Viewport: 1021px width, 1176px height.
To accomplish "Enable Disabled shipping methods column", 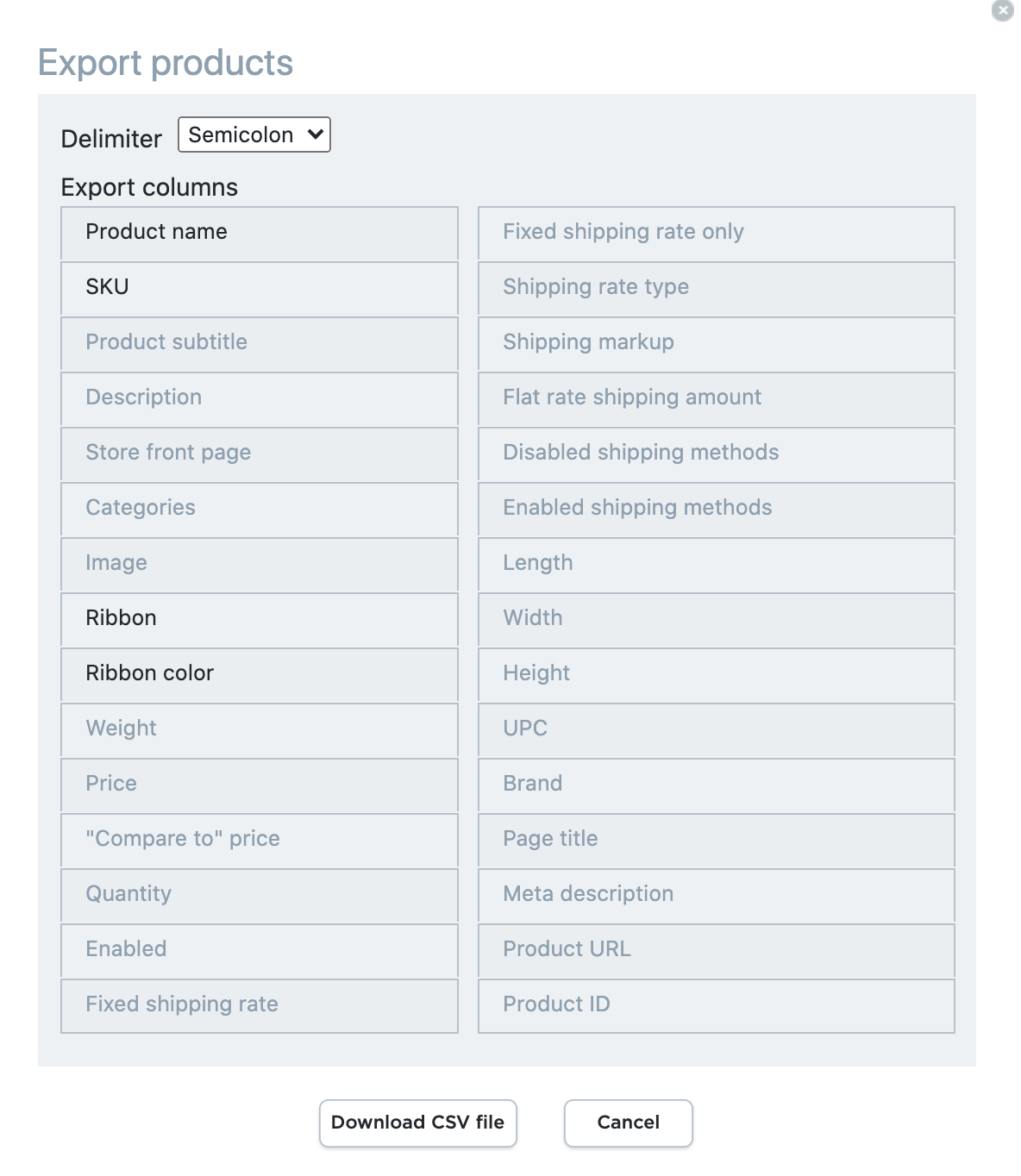I will coord(716,454).
